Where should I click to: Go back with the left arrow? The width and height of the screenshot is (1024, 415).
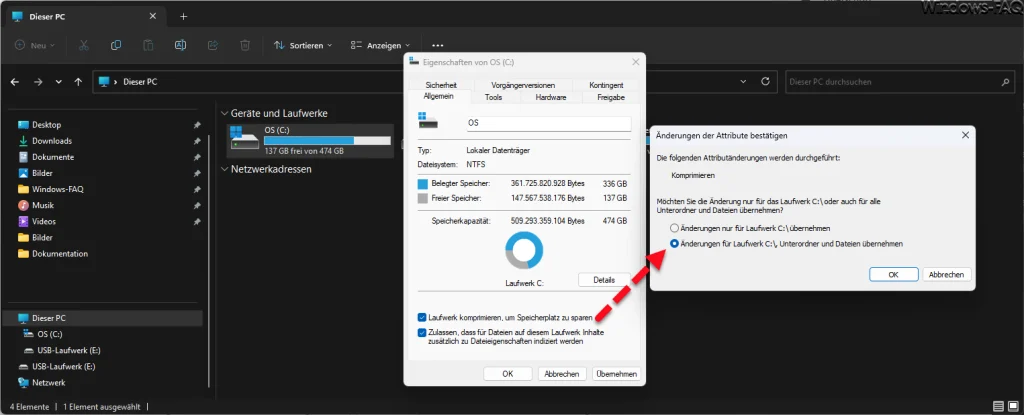[15, 82]
